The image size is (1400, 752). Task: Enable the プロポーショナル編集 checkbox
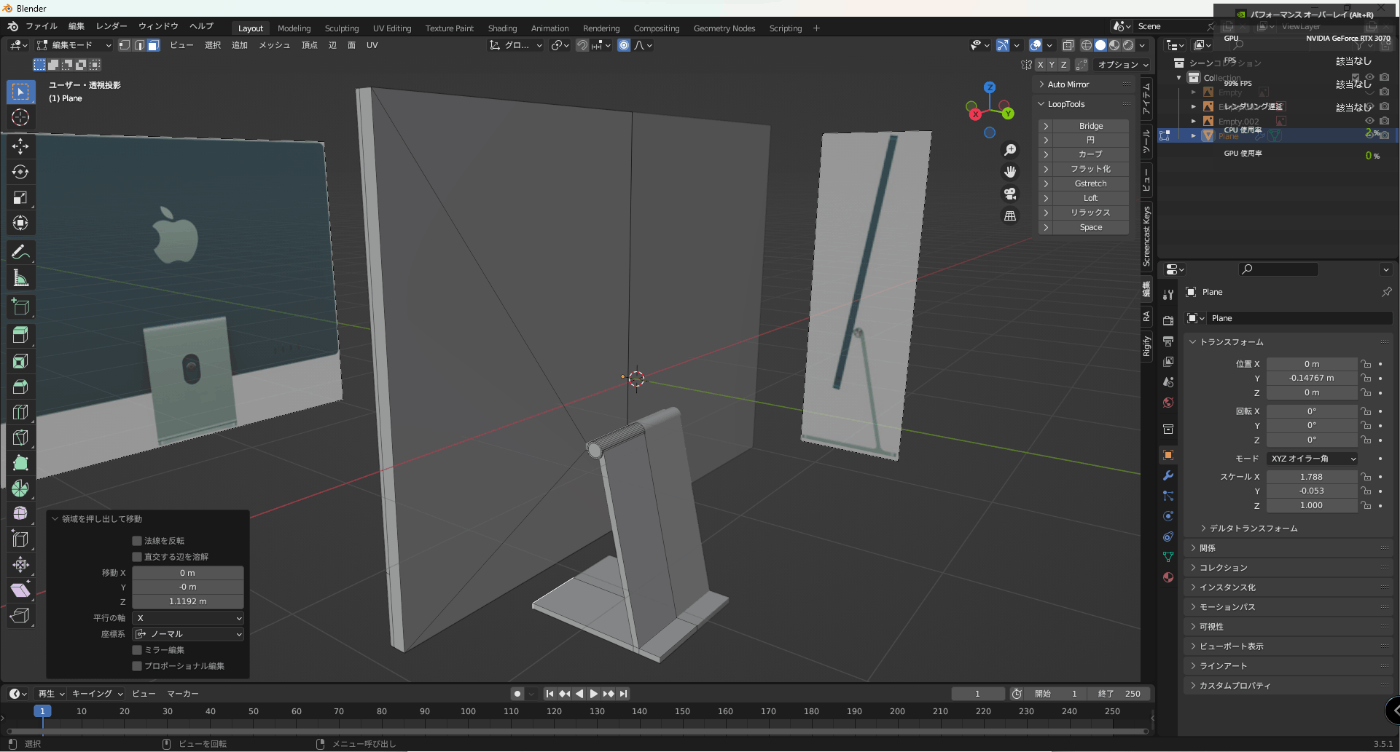coord(137,665)
